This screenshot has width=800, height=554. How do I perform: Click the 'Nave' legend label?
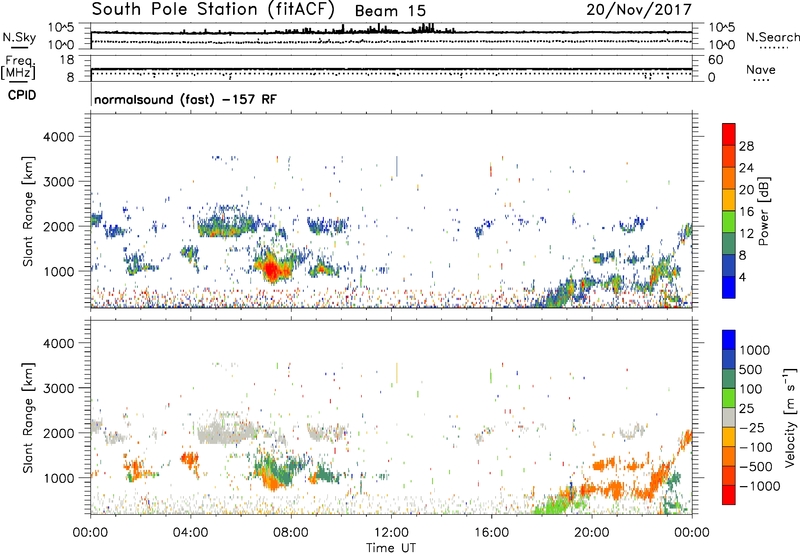pos(761,69)
